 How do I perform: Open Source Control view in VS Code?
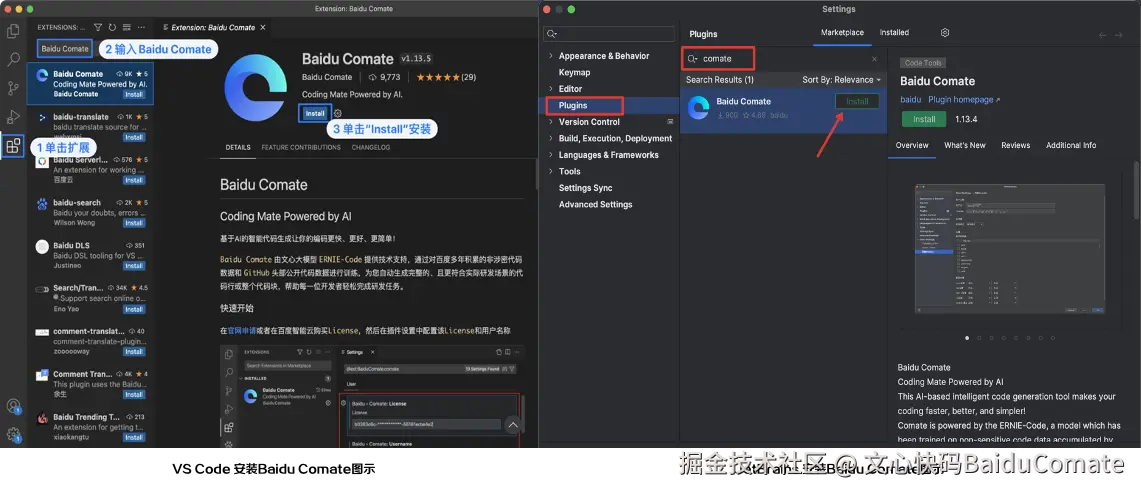tap(12, 88)
